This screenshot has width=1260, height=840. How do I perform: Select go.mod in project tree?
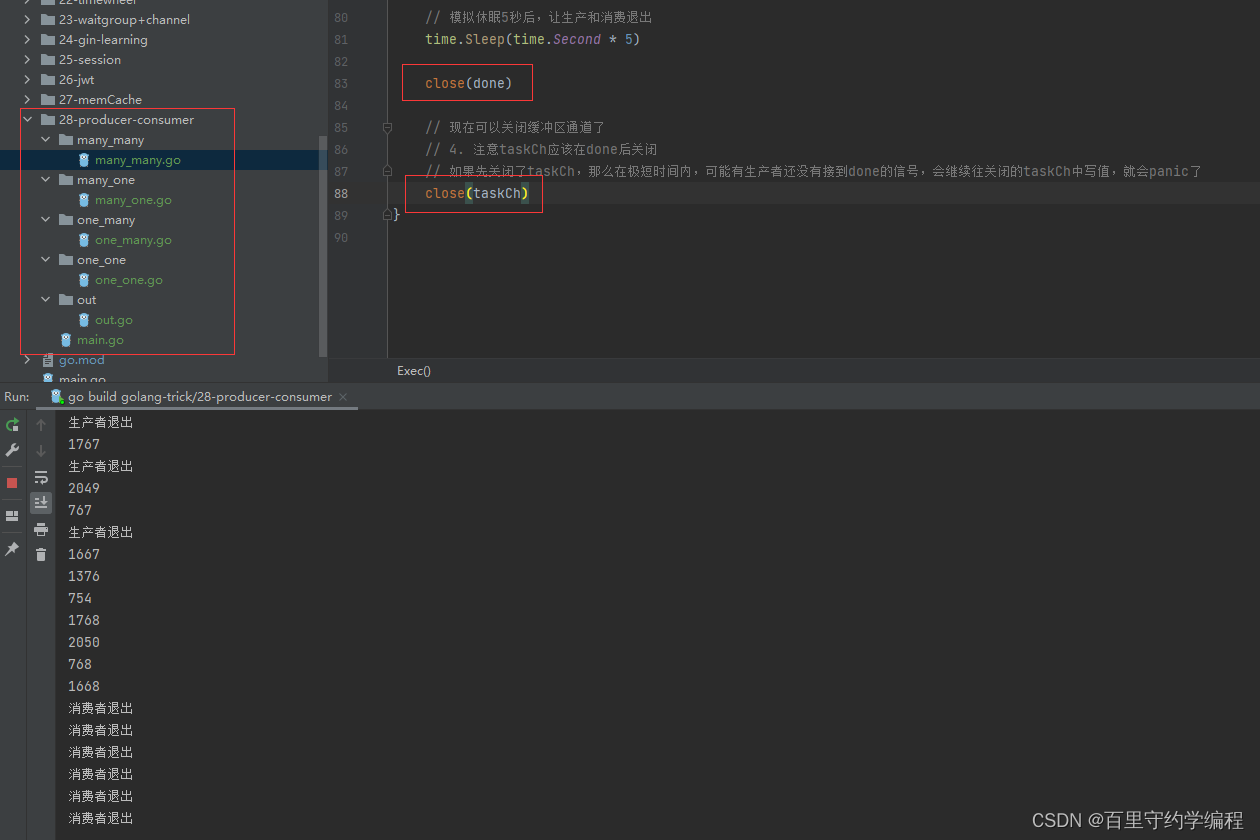click(81, 360)
